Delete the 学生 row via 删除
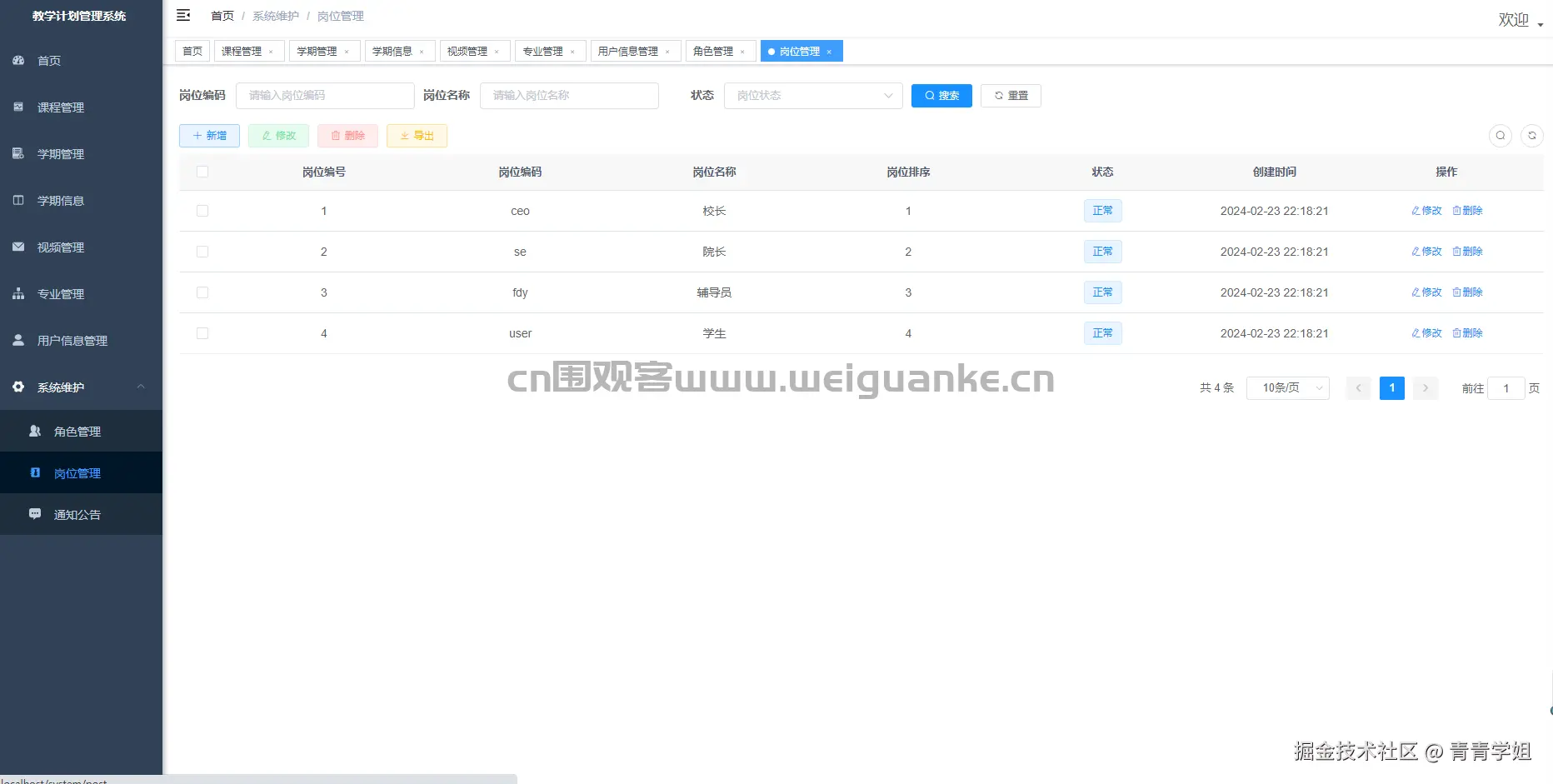This screenshot has width=1553, height=784. (1467, 333)
